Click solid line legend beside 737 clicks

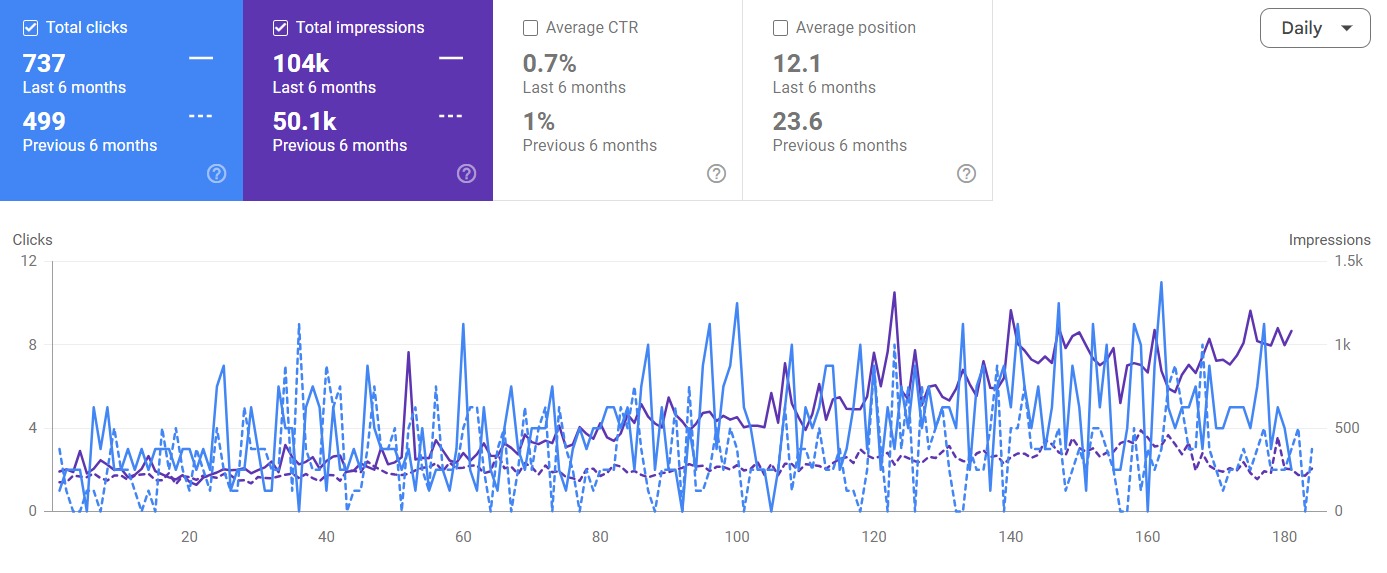(201, 59)
